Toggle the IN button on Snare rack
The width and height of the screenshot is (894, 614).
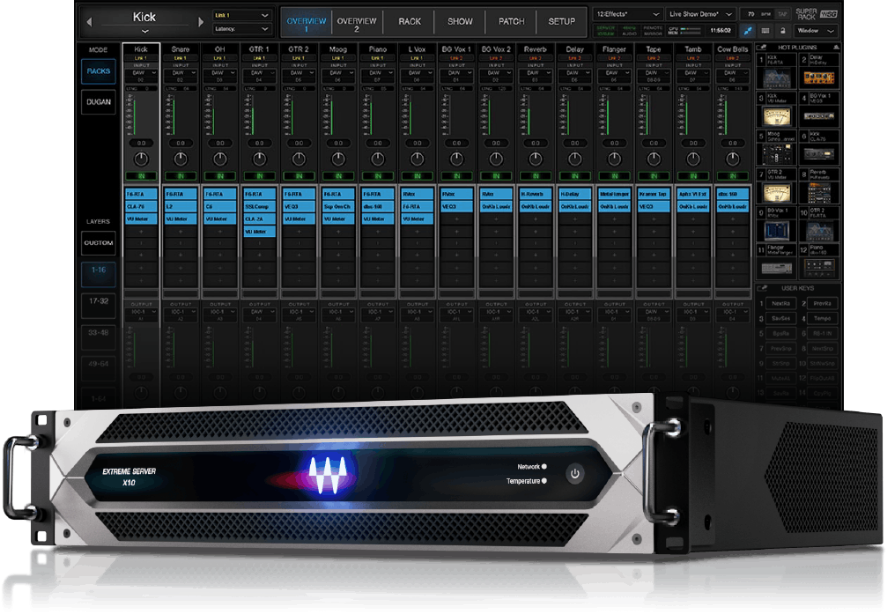click(180, 176)
